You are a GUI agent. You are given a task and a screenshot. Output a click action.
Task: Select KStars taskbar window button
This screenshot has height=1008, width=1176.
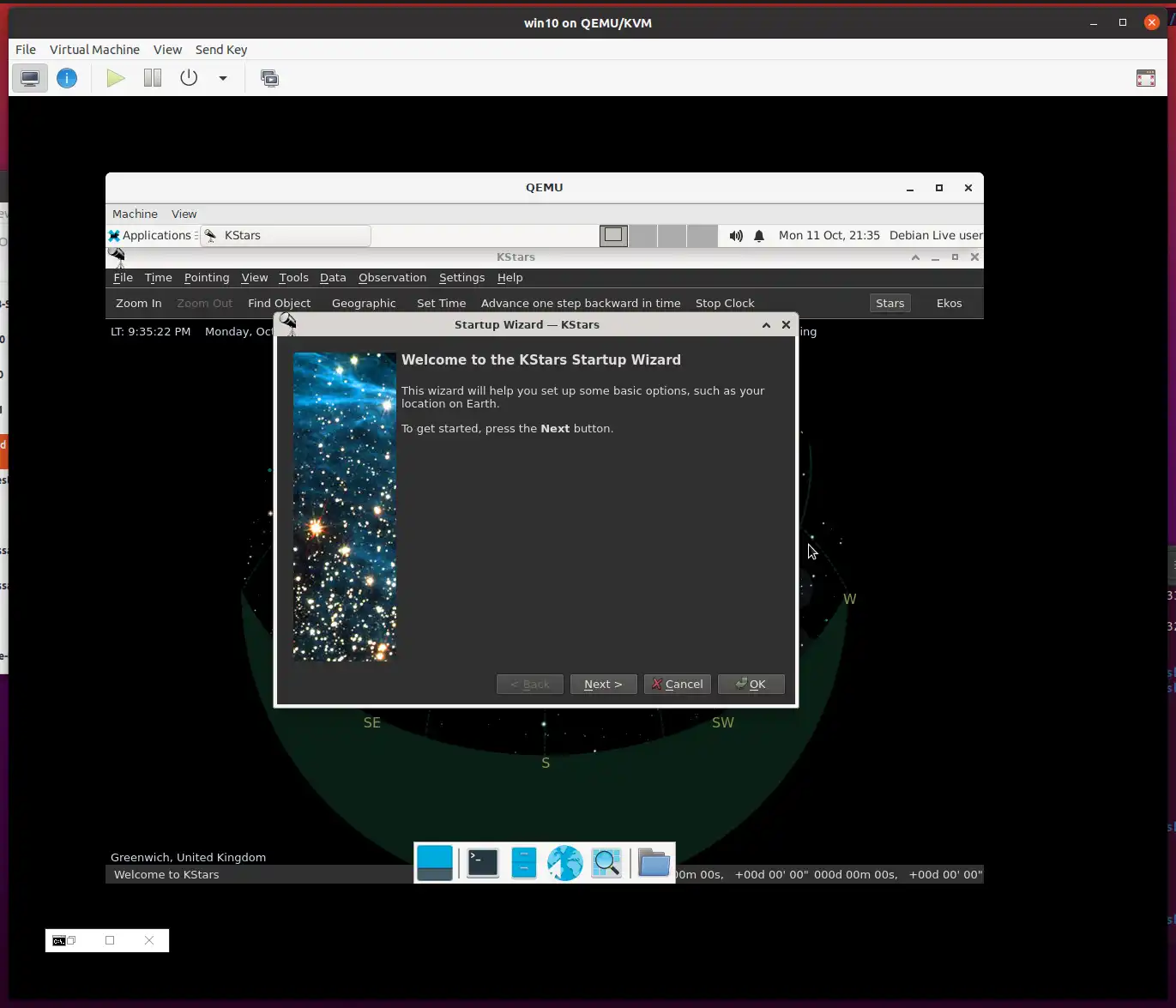click(x=286, y=235)
